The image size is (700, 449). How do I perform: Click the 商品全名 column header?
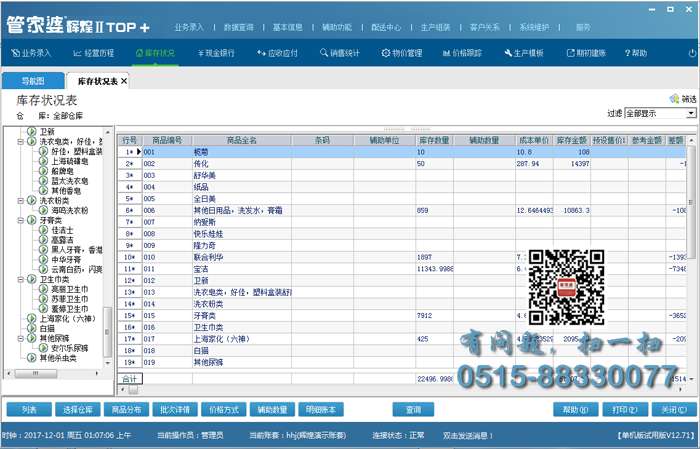point(242,141)
